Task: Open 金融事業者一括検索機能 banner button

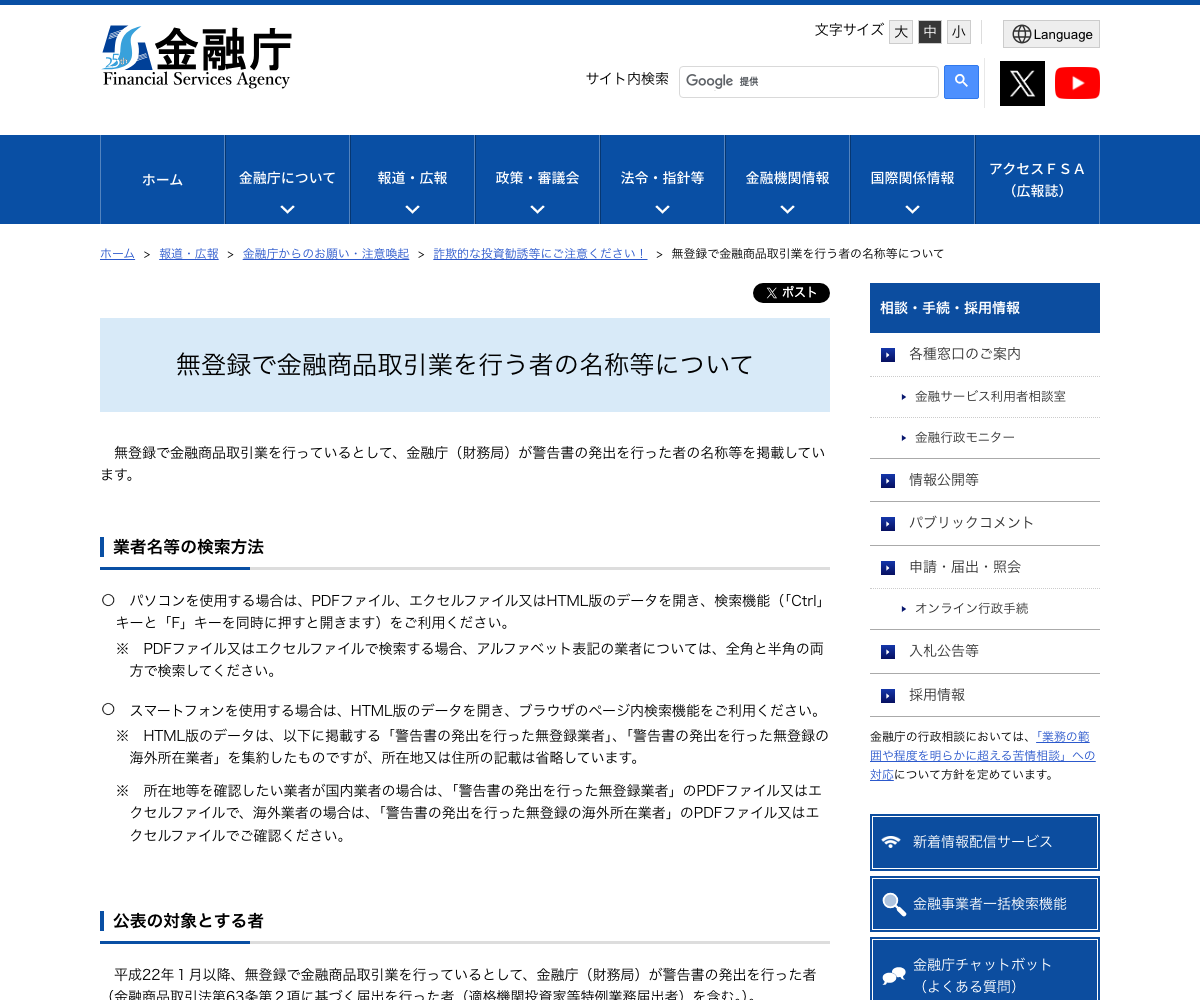Action: (x=985, y=904)
